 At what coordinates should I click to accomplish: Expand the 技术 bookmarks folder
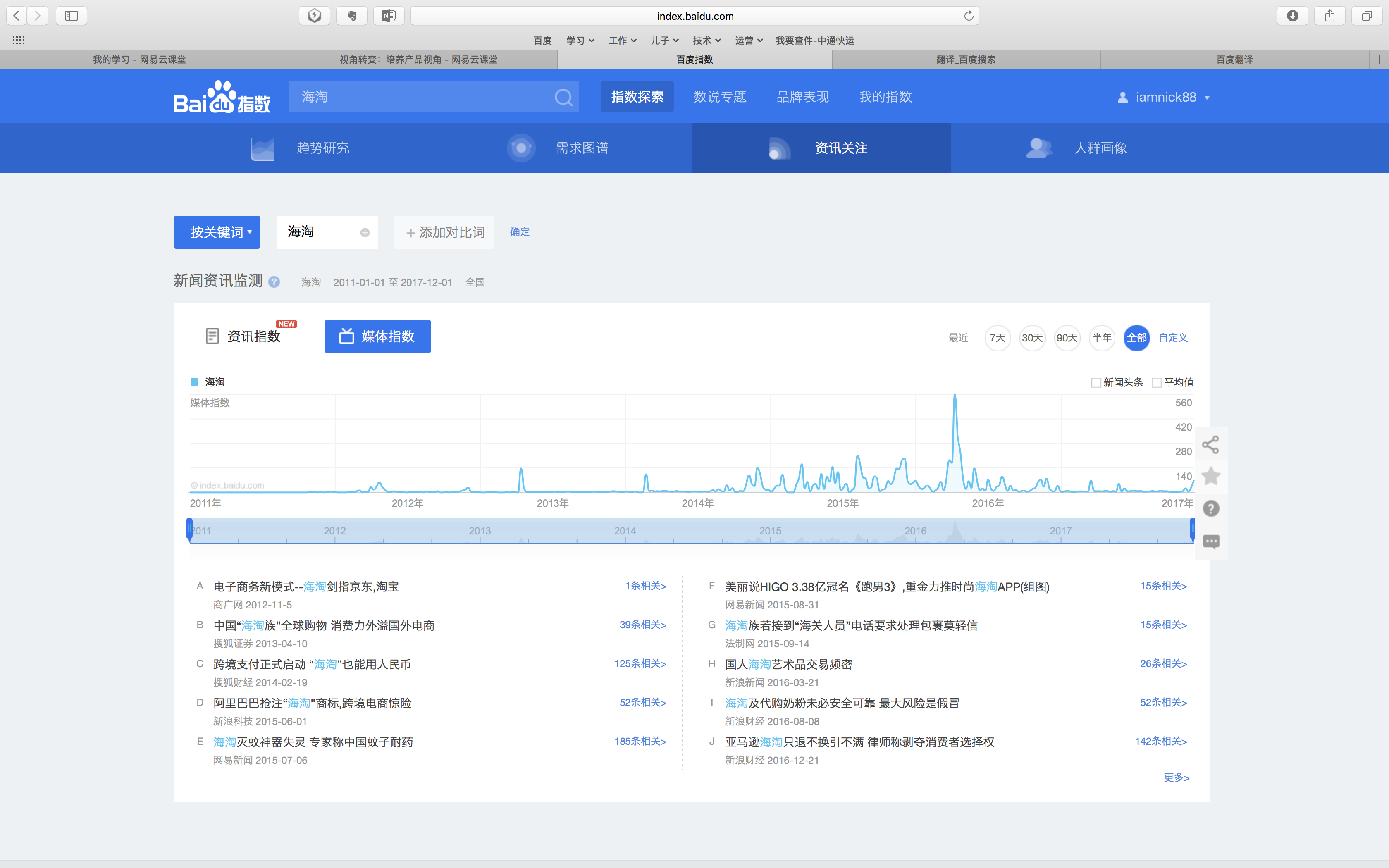point(706,40)
